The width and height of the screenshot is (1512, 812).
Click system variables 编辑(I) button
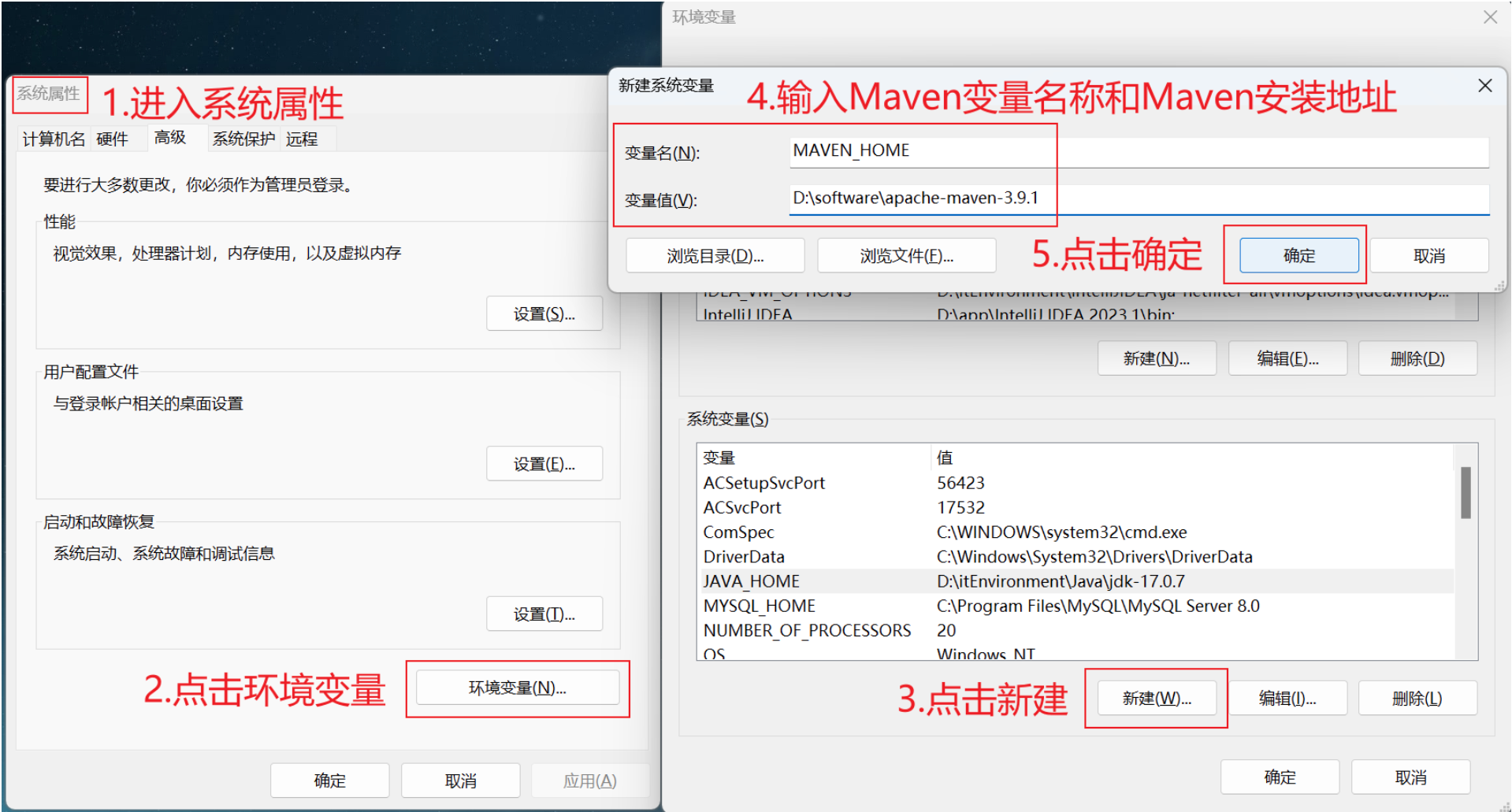point(1287,699)
